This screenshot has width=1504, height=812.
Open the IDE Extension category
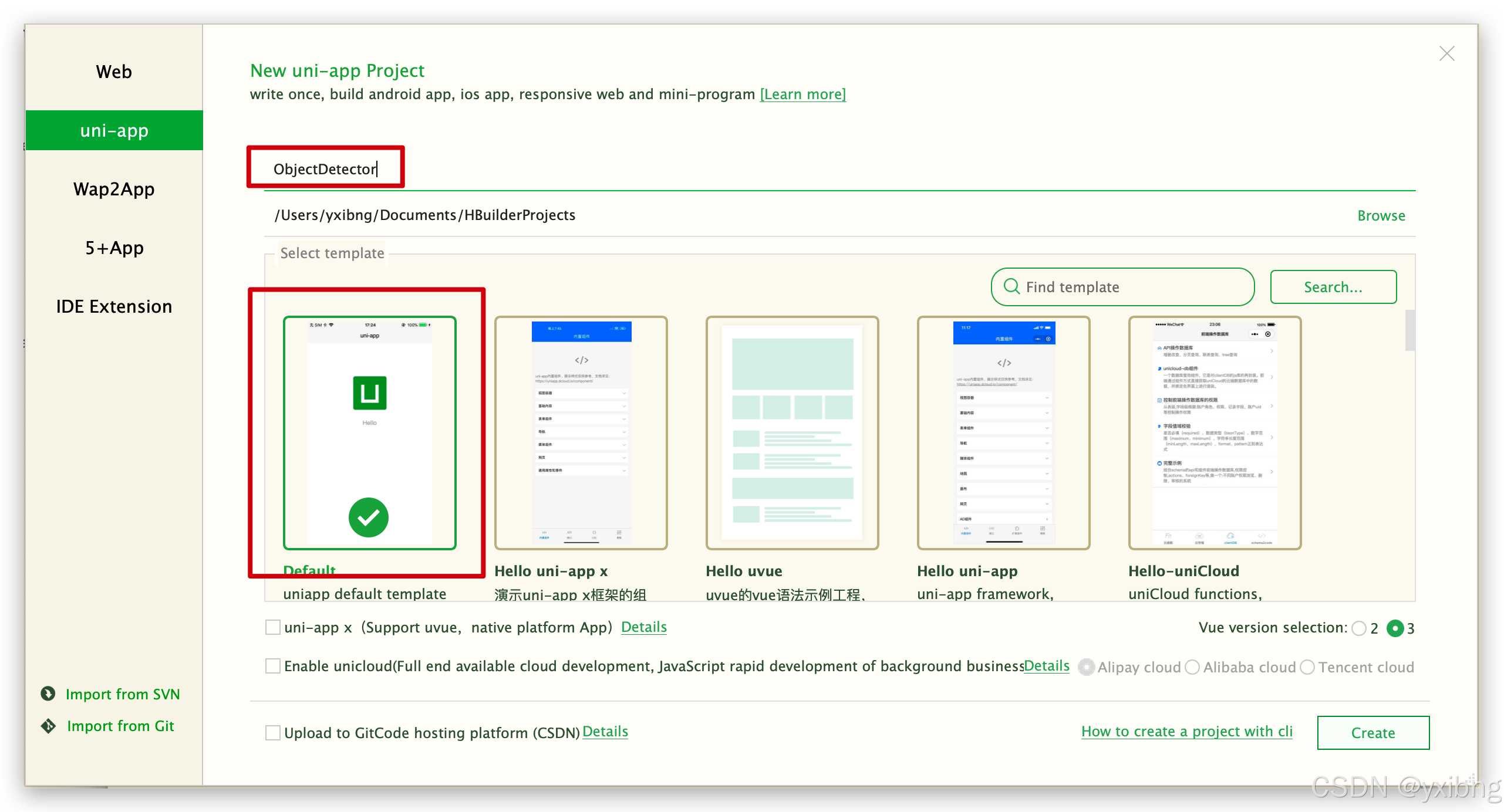point(114,306)
